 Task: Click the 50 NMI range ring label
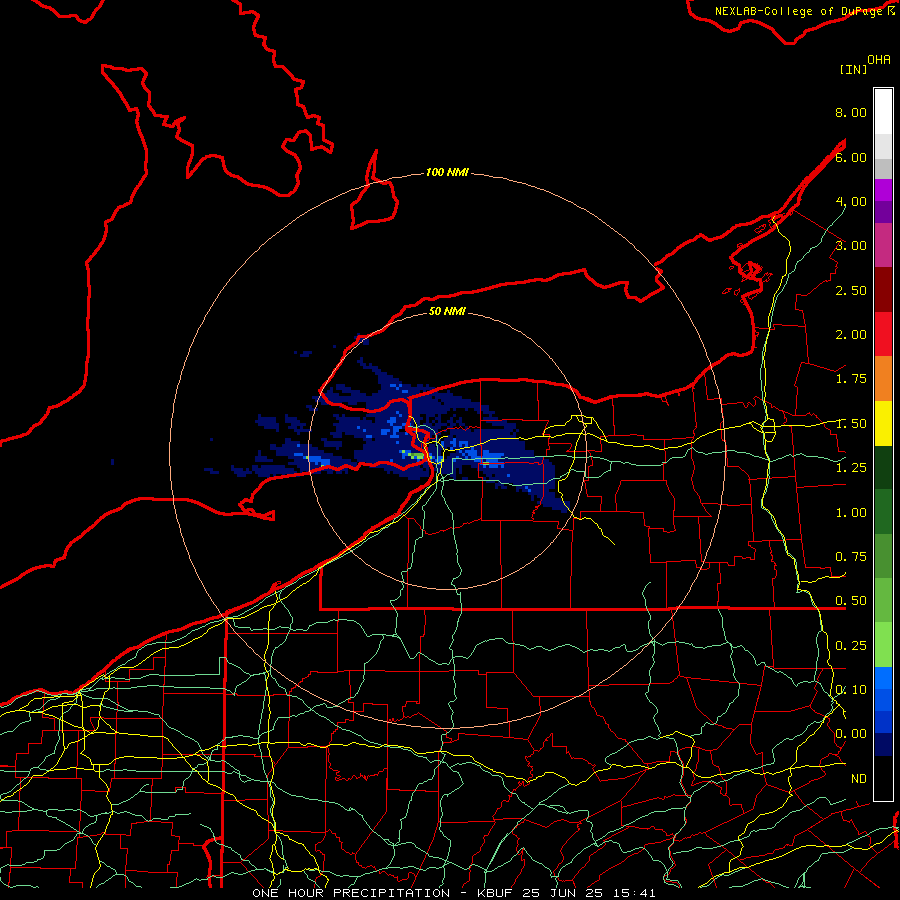coord(447,311)
